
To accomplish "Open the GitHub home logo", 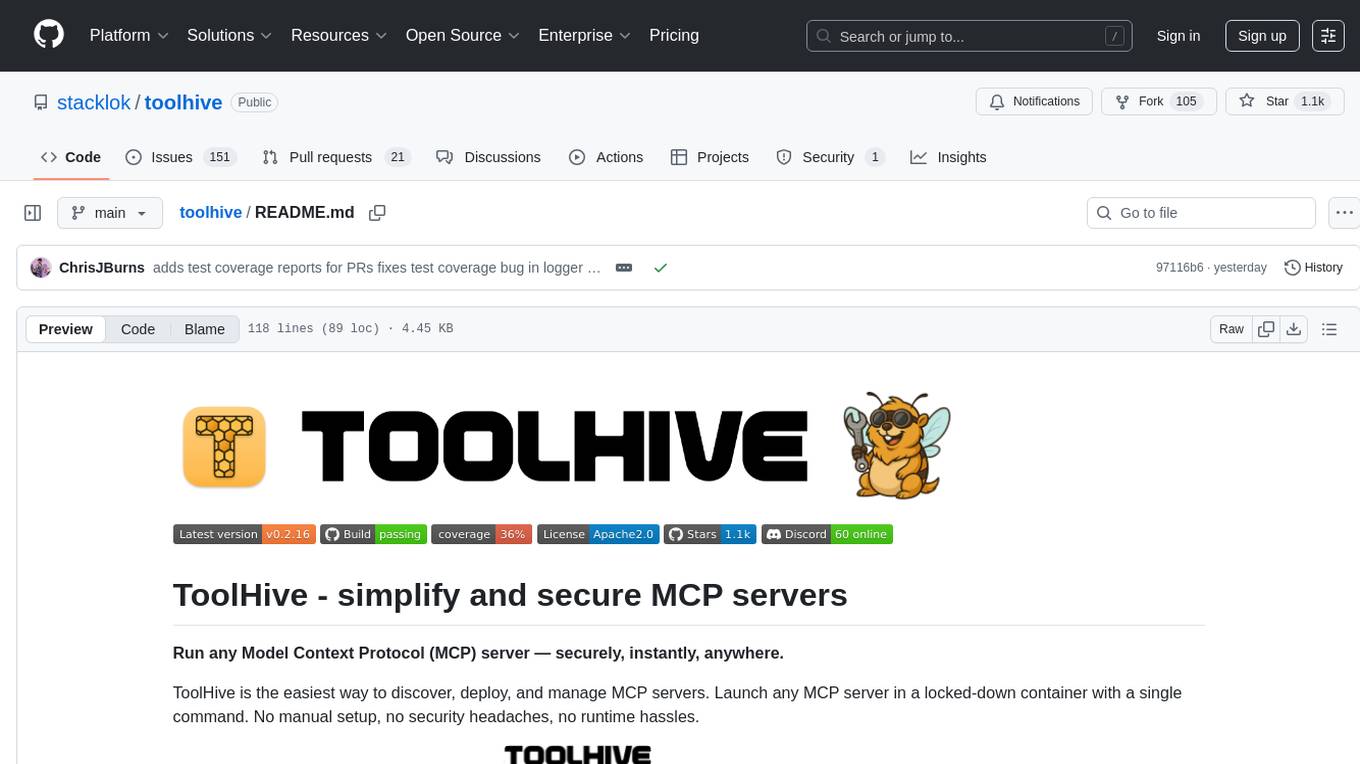I will [49, 35].
